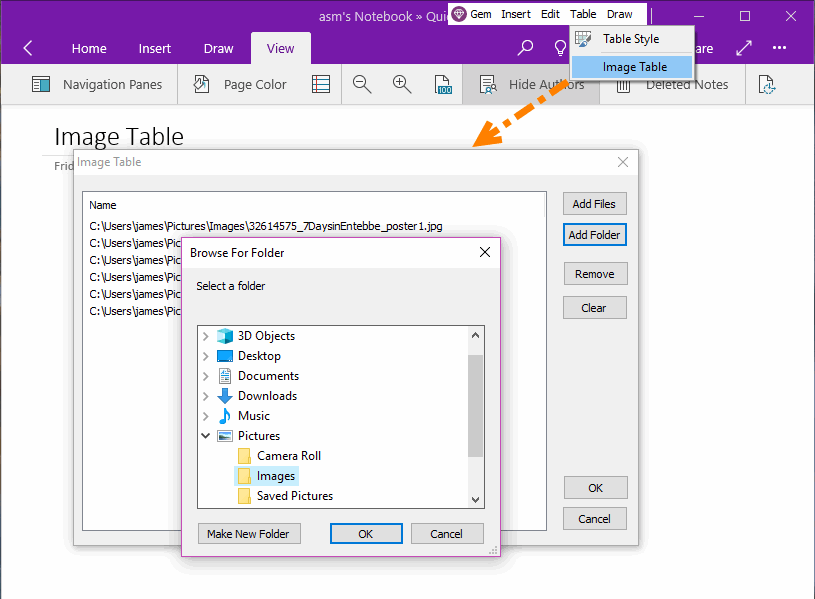815x599 pixels.
Task: Click the Remove button
Action: point(594,274)
